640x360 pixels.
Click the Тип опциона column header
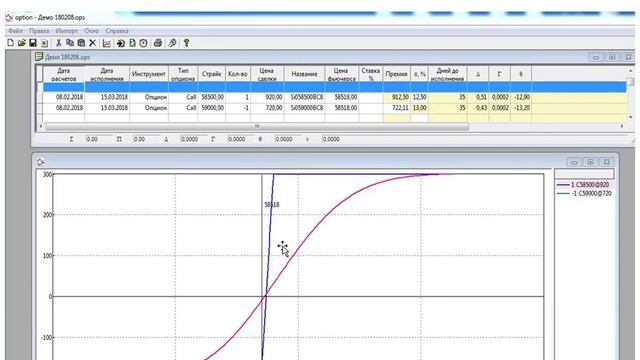point(183,74)
